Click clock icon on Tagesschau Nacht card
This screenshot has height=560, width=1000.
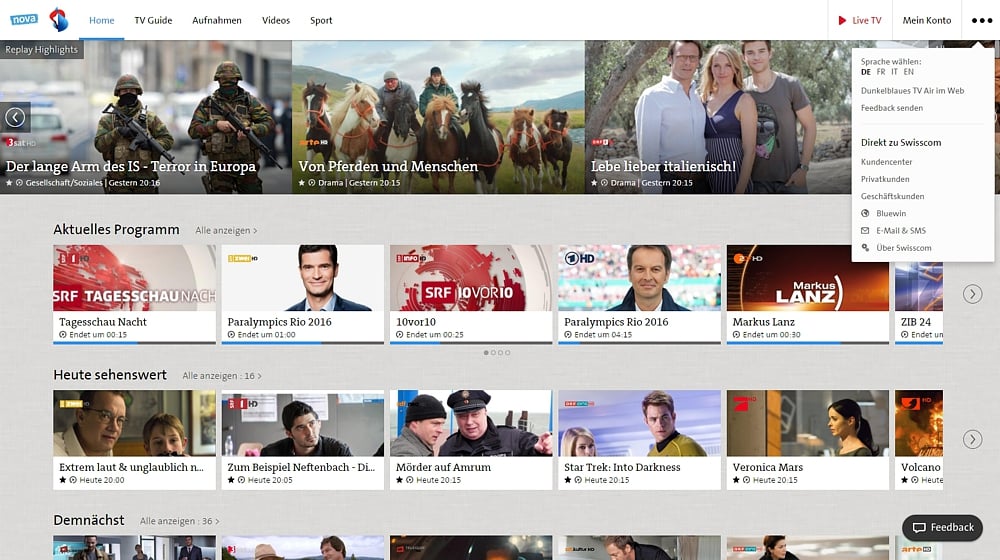tap(62, 334)
